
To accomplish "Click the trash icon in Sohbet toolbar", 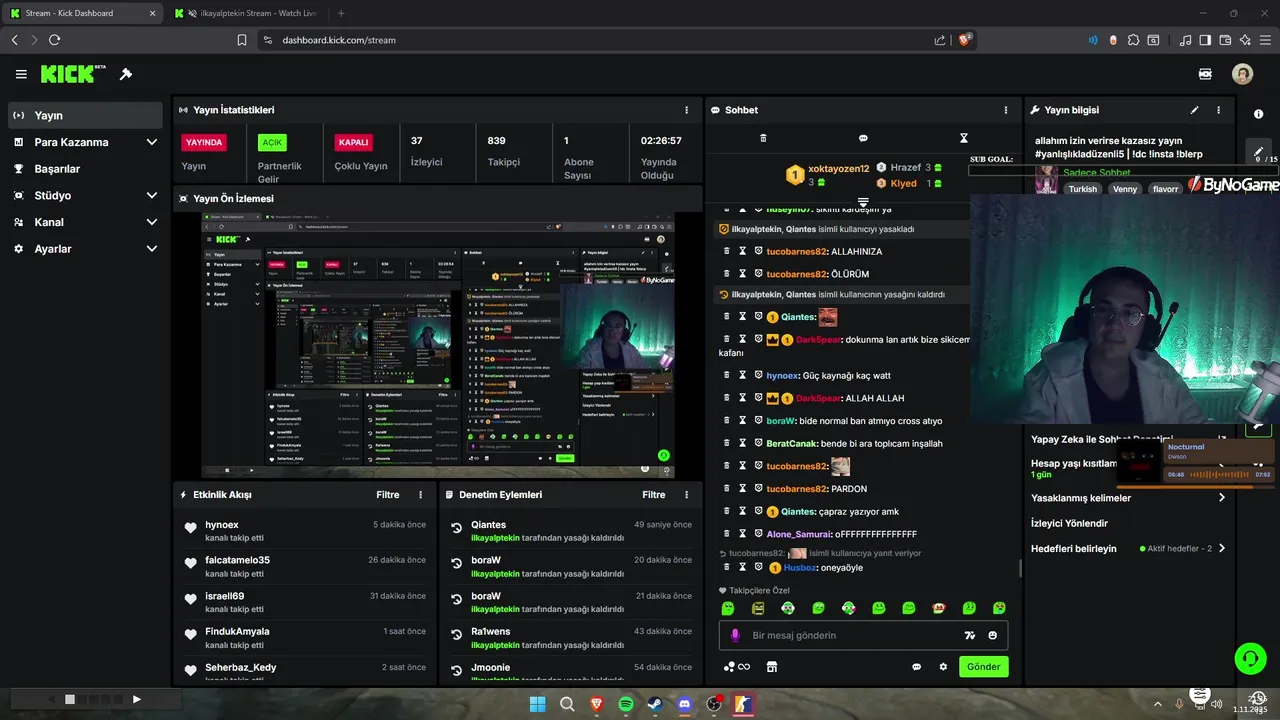I will [763, 138].
